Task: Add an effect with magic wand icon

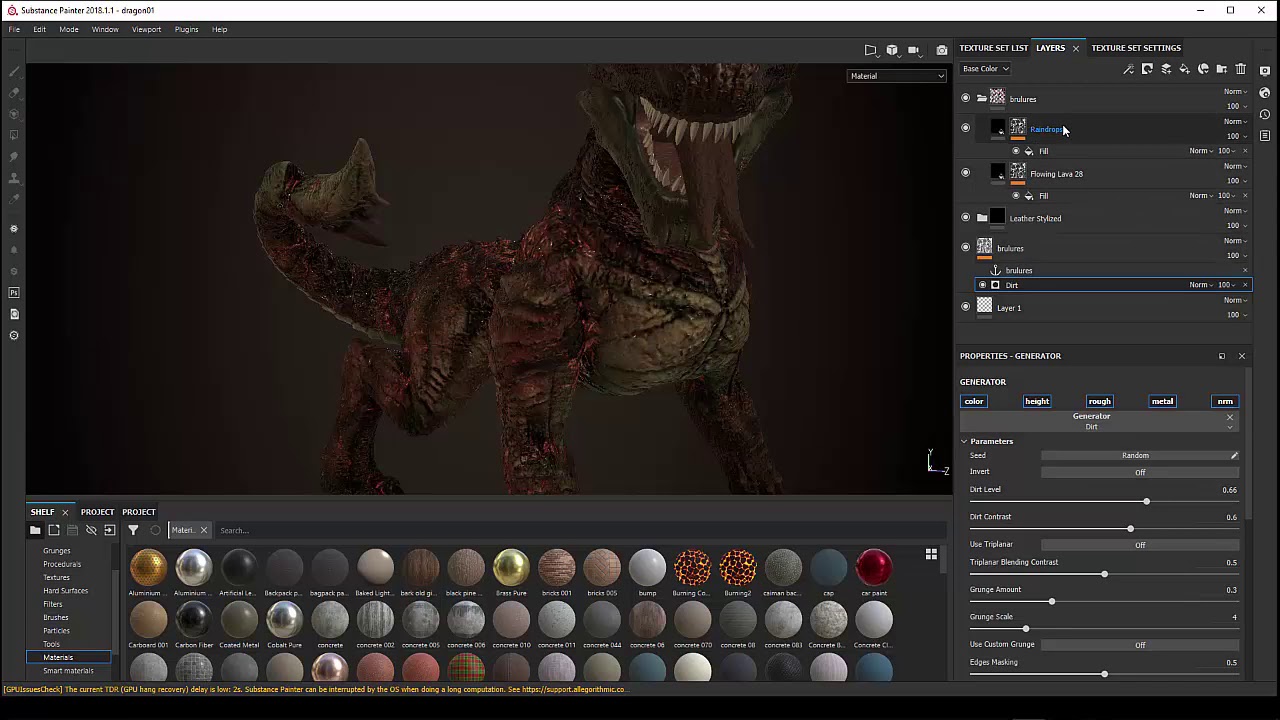Action: pos(1129,69)
